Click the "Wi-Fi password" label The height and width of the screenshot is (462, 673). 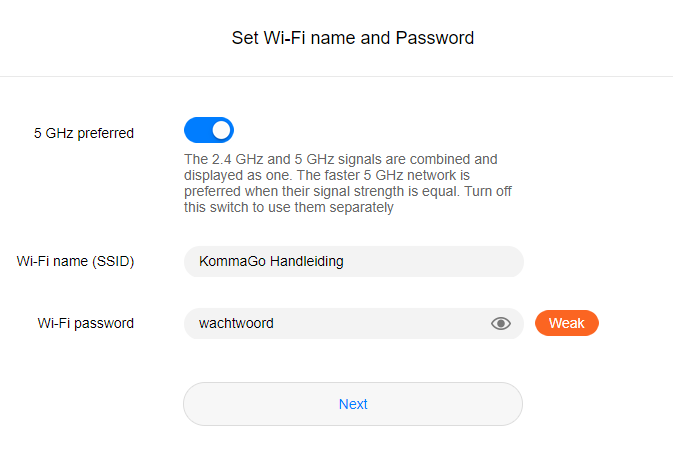86,323
